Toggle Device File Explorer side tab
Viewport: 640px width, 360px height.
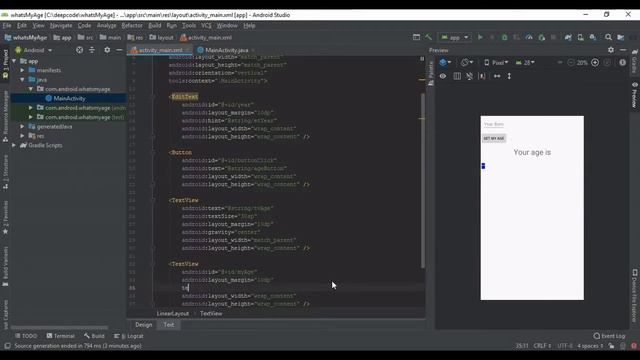click(635, 296)
